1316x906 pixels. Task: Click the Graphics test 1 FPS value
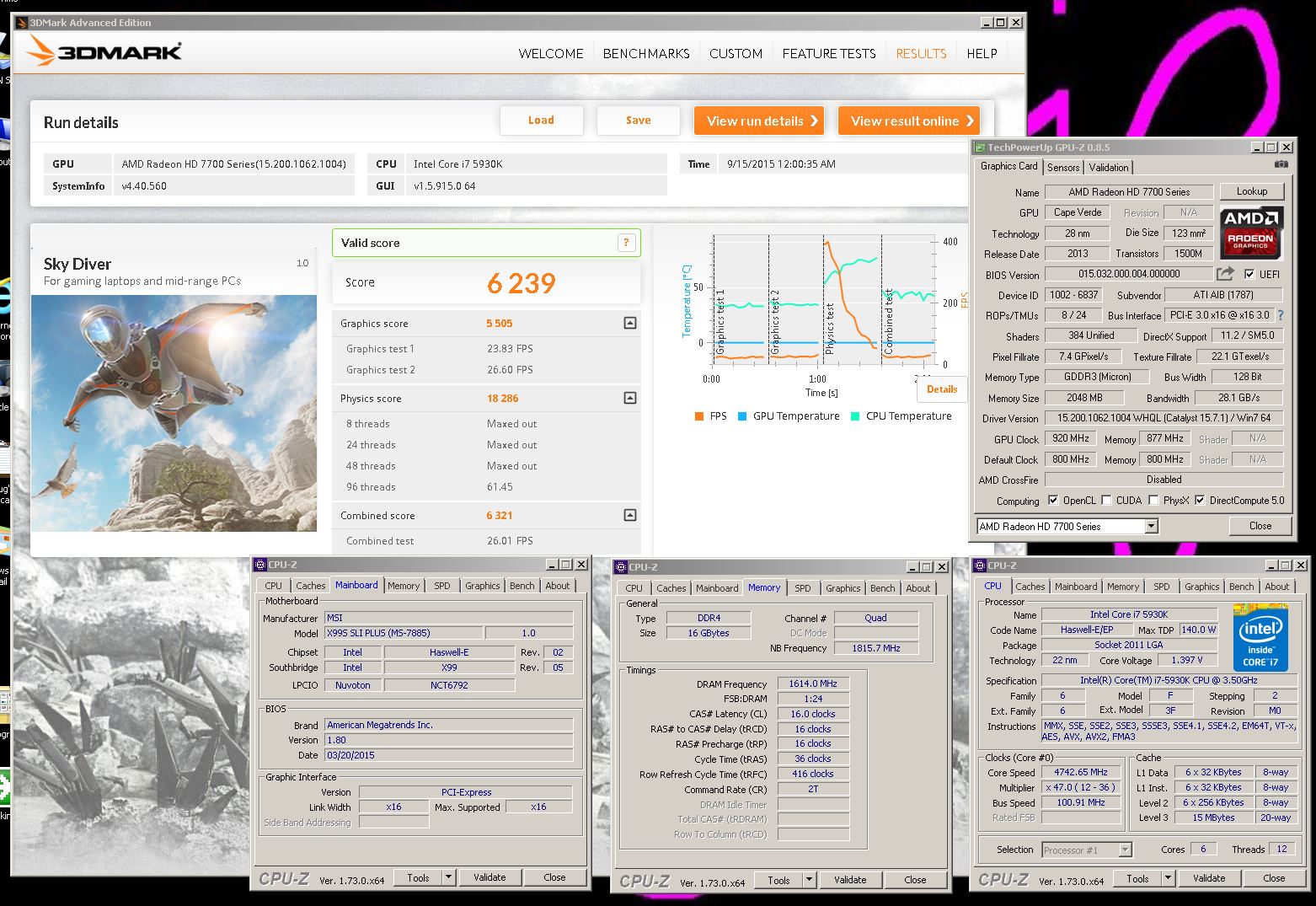(x=510, y=349)
